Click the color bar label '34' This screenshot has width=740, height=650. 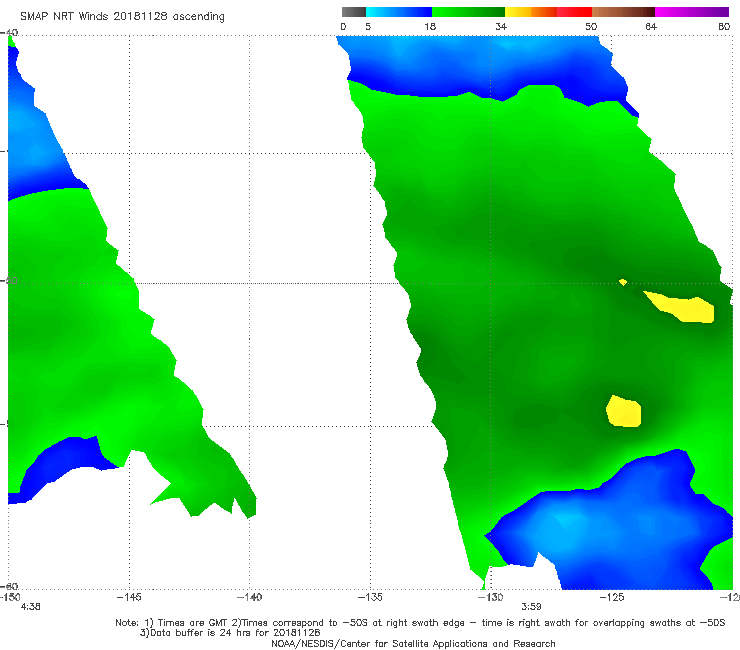point(501,27)
